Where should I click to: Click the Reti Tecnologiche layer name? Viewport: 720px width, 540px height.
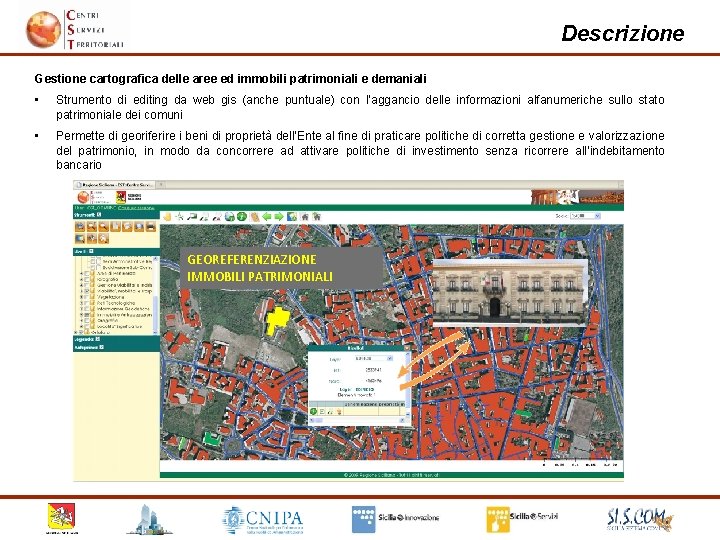click(116, 303)
